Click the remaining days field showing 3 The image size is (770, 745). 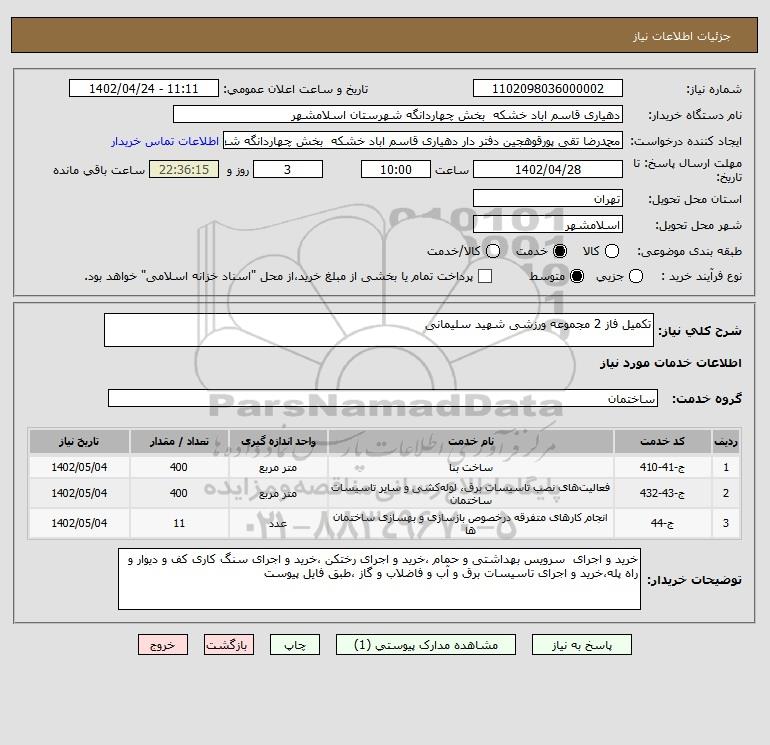pyautogui.click(x=288, y=169)
